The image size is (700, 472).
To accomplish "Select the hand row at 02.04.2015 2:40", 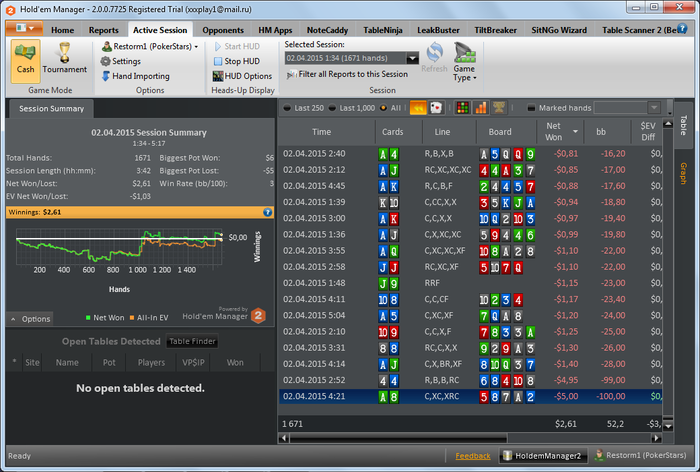I will tap(471, 154).
